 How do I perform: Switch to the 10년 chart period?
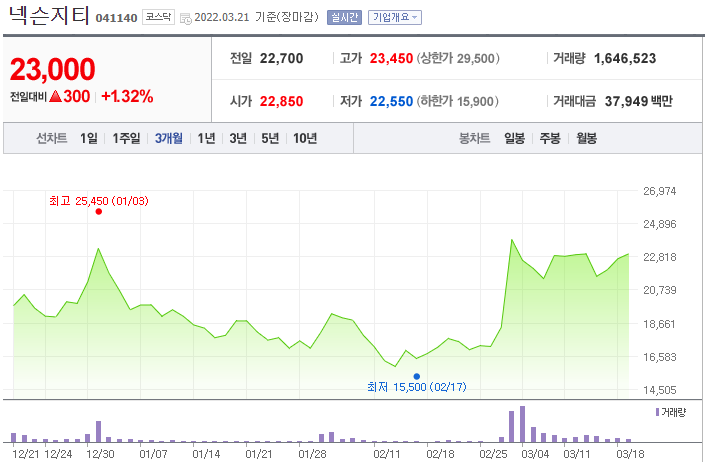[305, 138]
